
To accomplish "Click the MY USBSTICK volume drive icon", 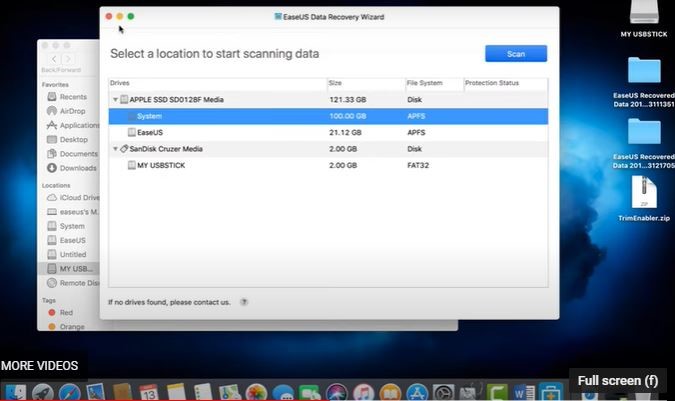I will 132,165.
